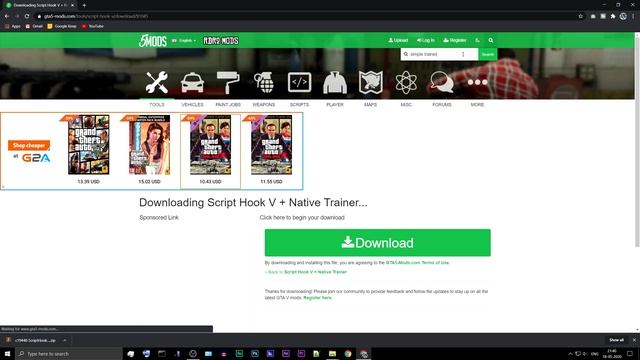Select the MAPS navigation label
640x360 pixels.
[x=371, y=105]
